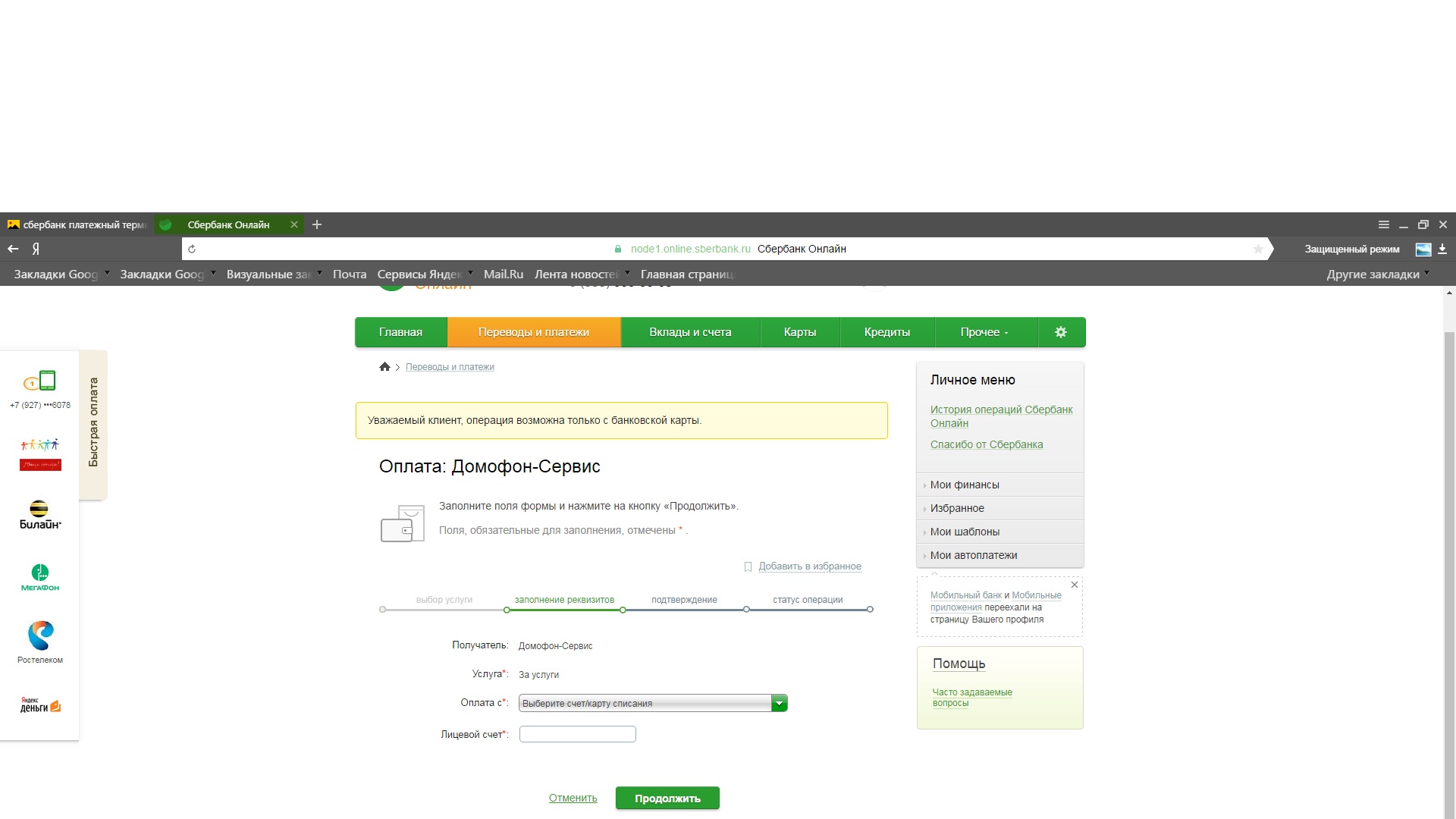Click the MegaFon quick payment icon

point(39,577)
